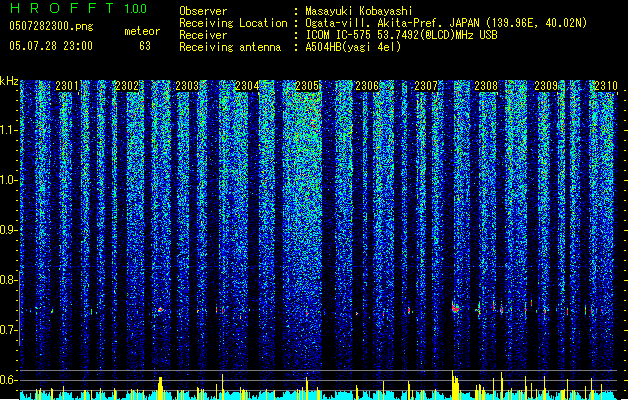Select the ICOM IC-575 receiver description

(x=401, y=35)
